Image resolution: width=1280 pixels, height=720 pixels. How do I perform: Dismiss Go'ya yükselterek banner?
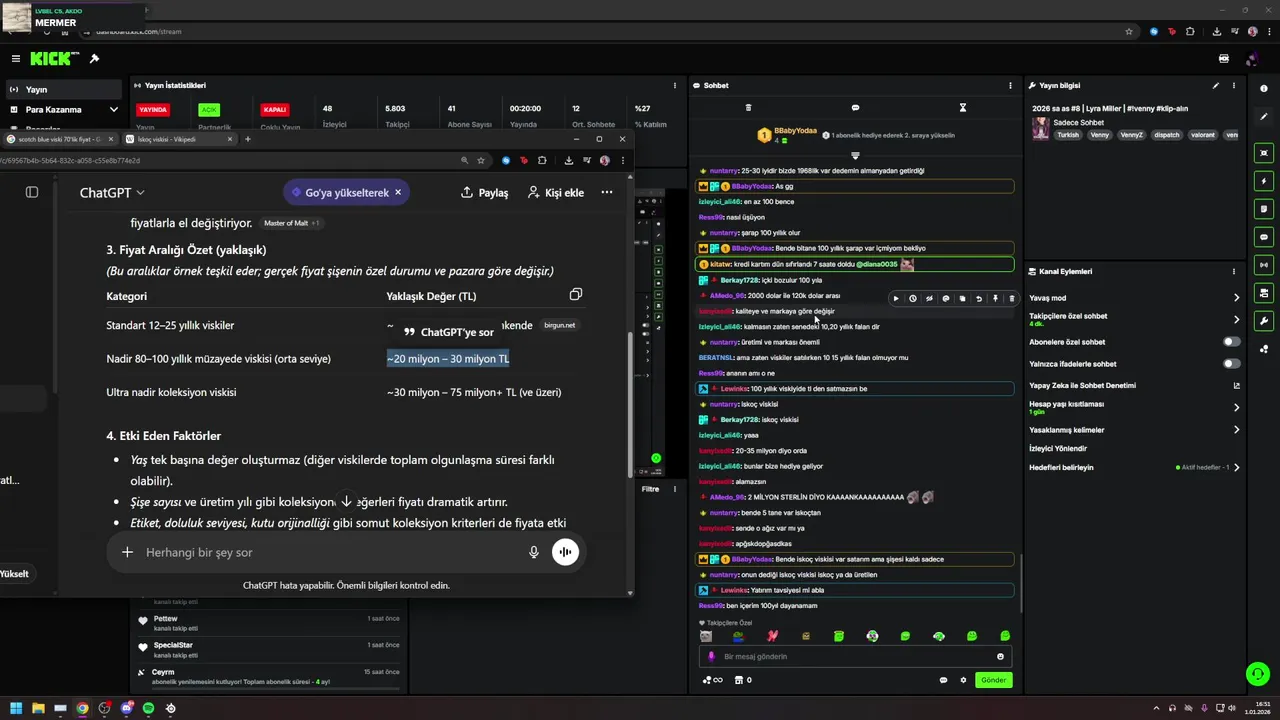pos(398,192)
